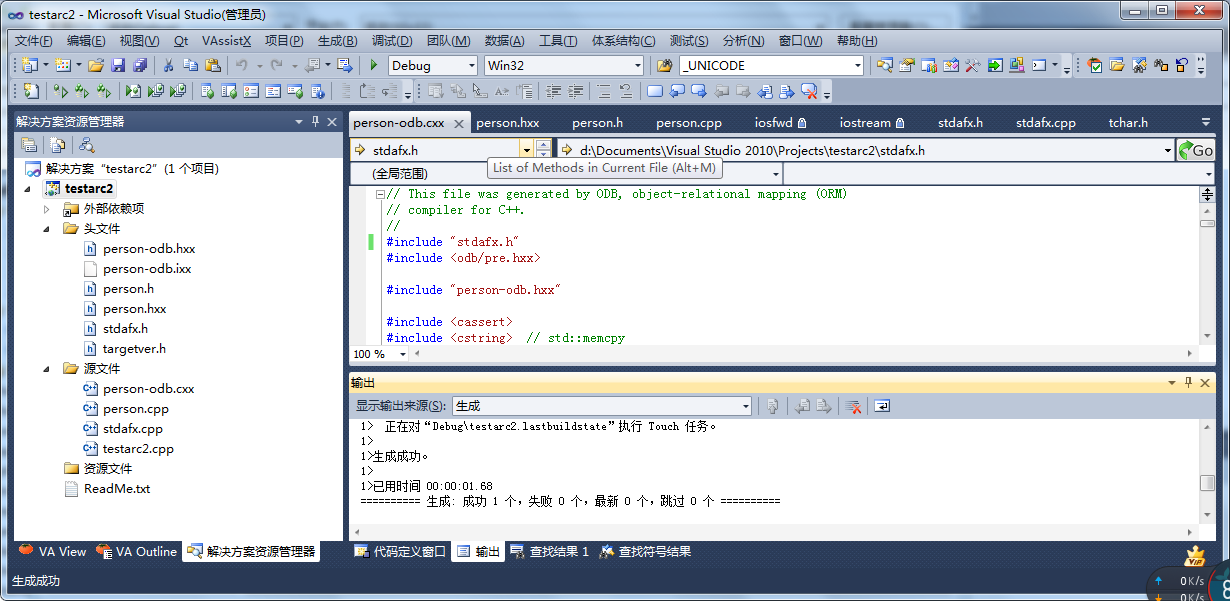Click the Paste clipboard icon

pyautogui.click(x=212, y=65)
